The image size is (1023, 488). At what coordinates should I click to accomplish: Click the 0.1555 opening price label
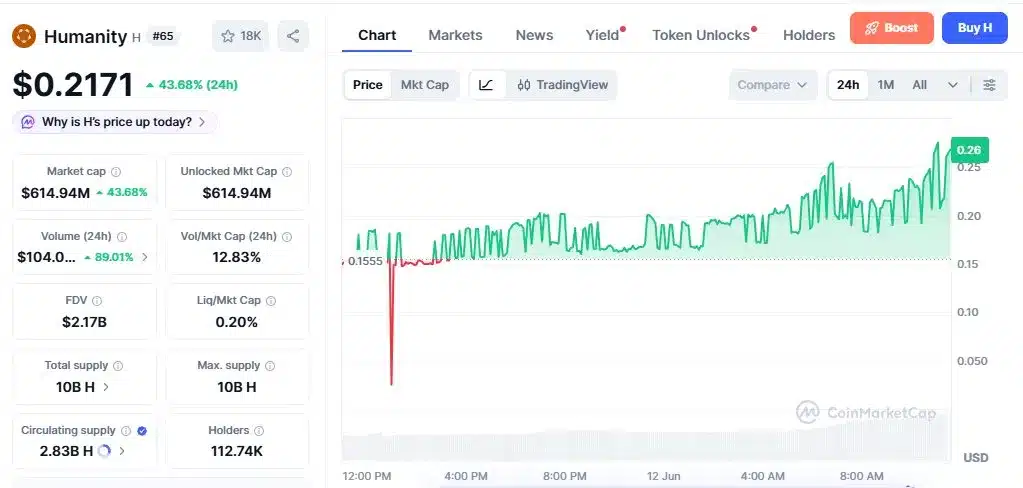(x=365, y=261)
